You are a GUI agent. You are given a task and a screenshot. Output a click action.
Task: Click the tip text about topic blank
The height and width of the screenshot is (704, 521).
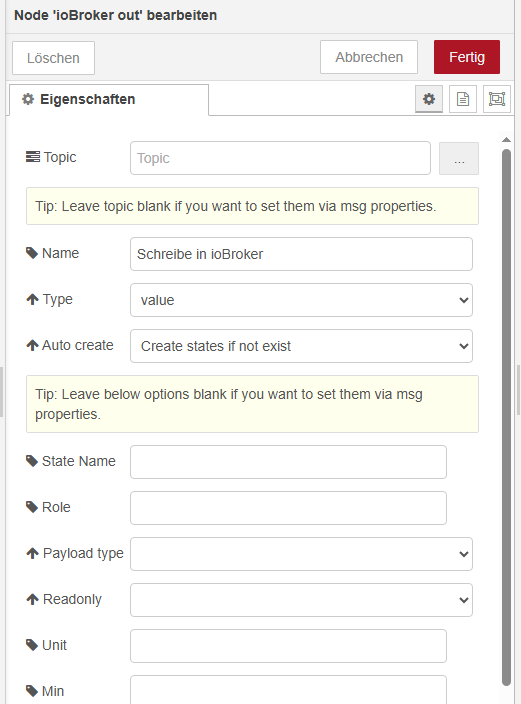click(236, 206)
